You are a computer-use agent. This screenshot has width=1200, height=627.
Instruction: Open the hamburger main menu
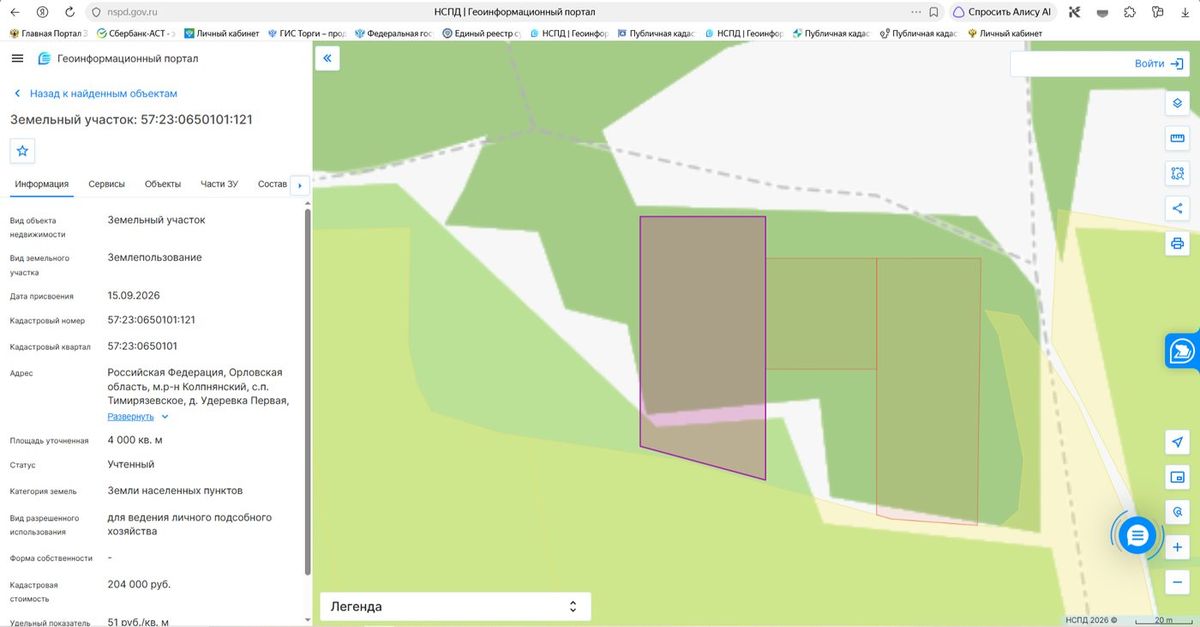coord(17,58)
